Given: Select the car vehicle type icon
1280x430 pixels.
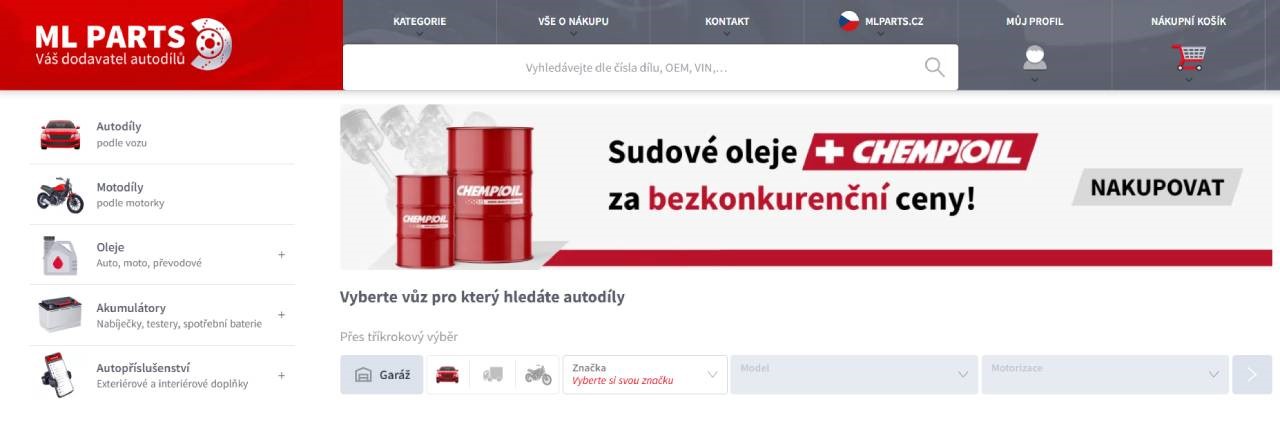Looking at the screenshot, I should pos(448,375).
